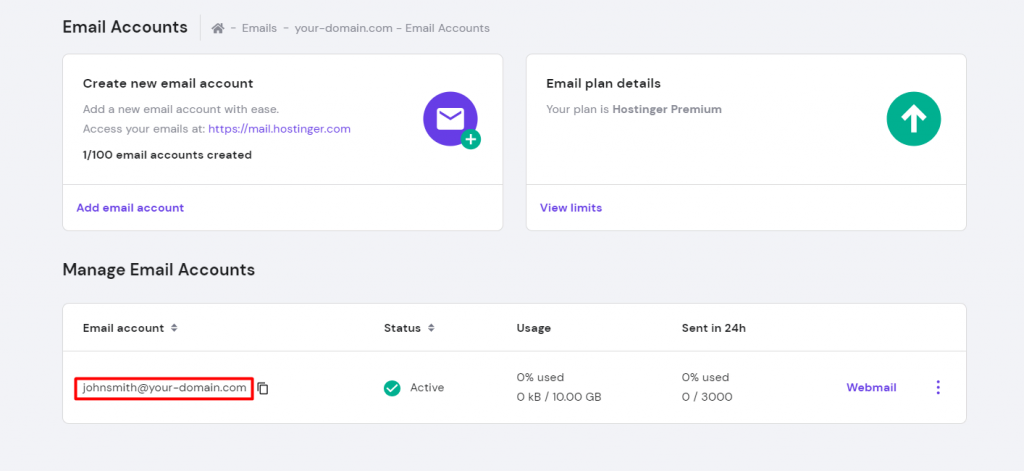Select the johnsmith@your-domain.com address text
1024x471 pixels.
tap(164, 388)
